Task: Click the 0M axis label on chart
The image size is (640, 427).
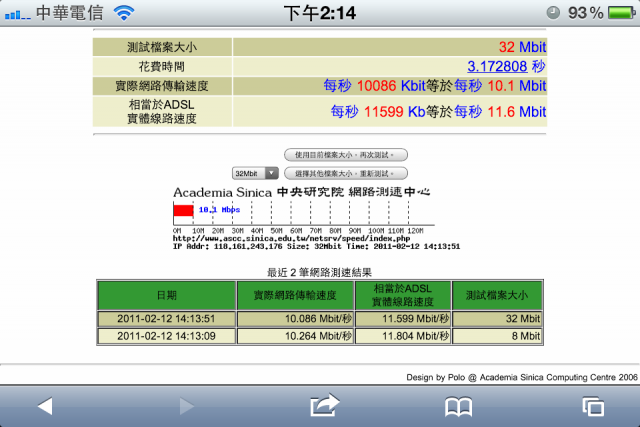Action: click(177, 231)
